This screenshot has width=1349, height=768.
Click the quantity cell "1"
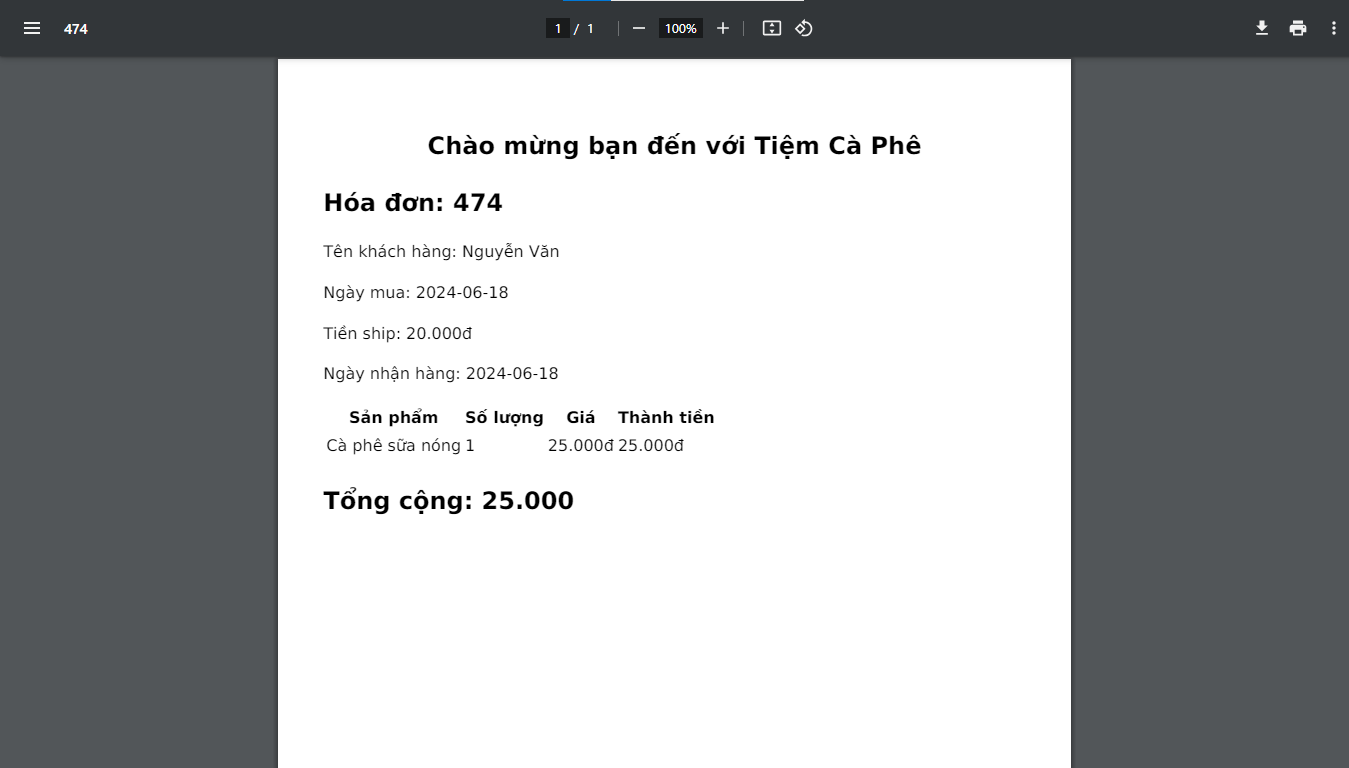coord(470,446)
